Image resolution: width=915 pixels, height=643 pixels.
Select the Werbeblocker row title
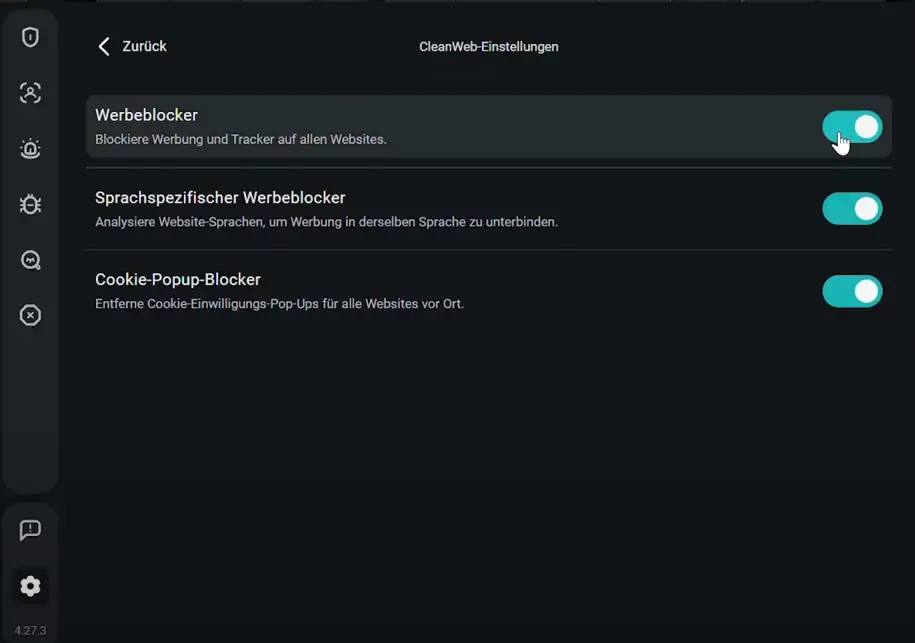coord(146,115)
